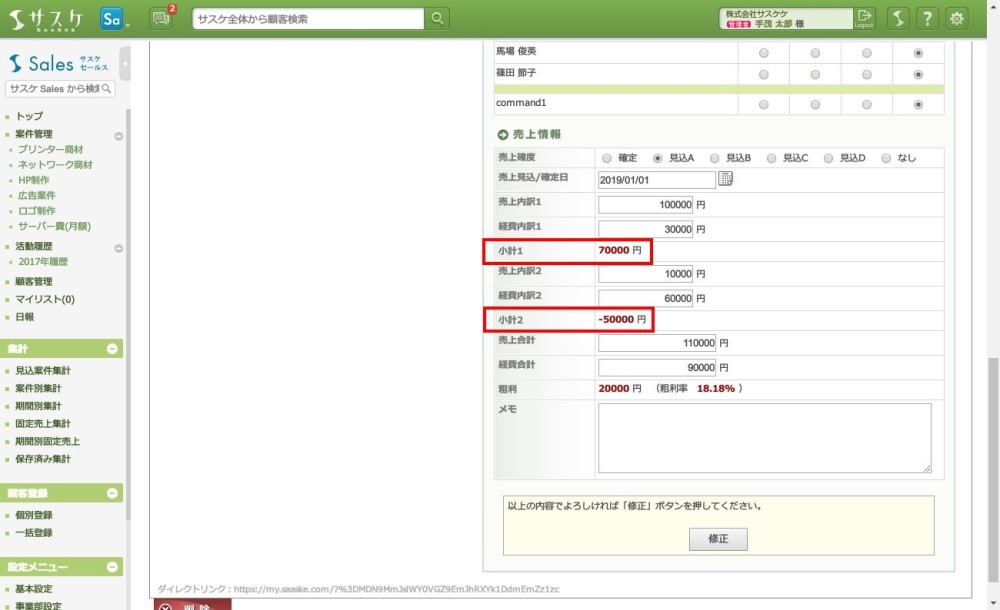The height and width of the screenshot is (610, 1000).
Task: Choose the なし radio button
Action: (886, 158)
